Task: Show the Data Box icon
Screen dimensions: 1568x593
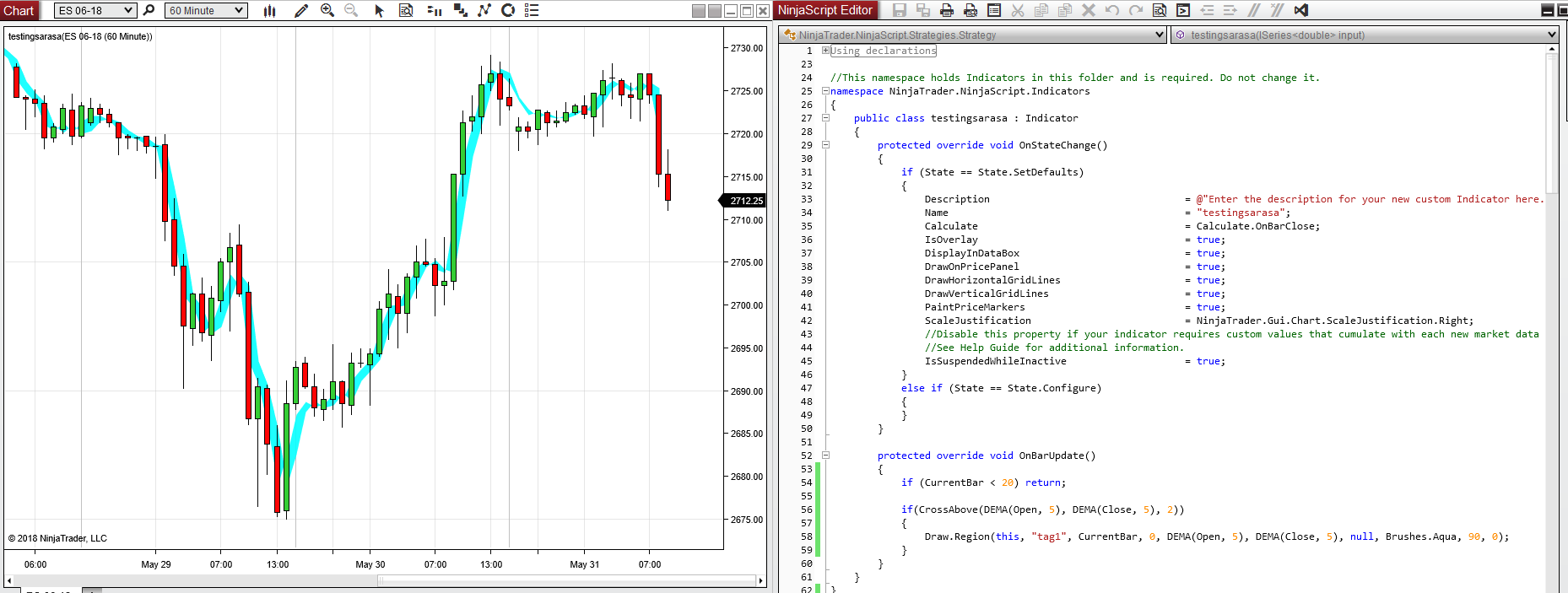Action: [406, 10]
